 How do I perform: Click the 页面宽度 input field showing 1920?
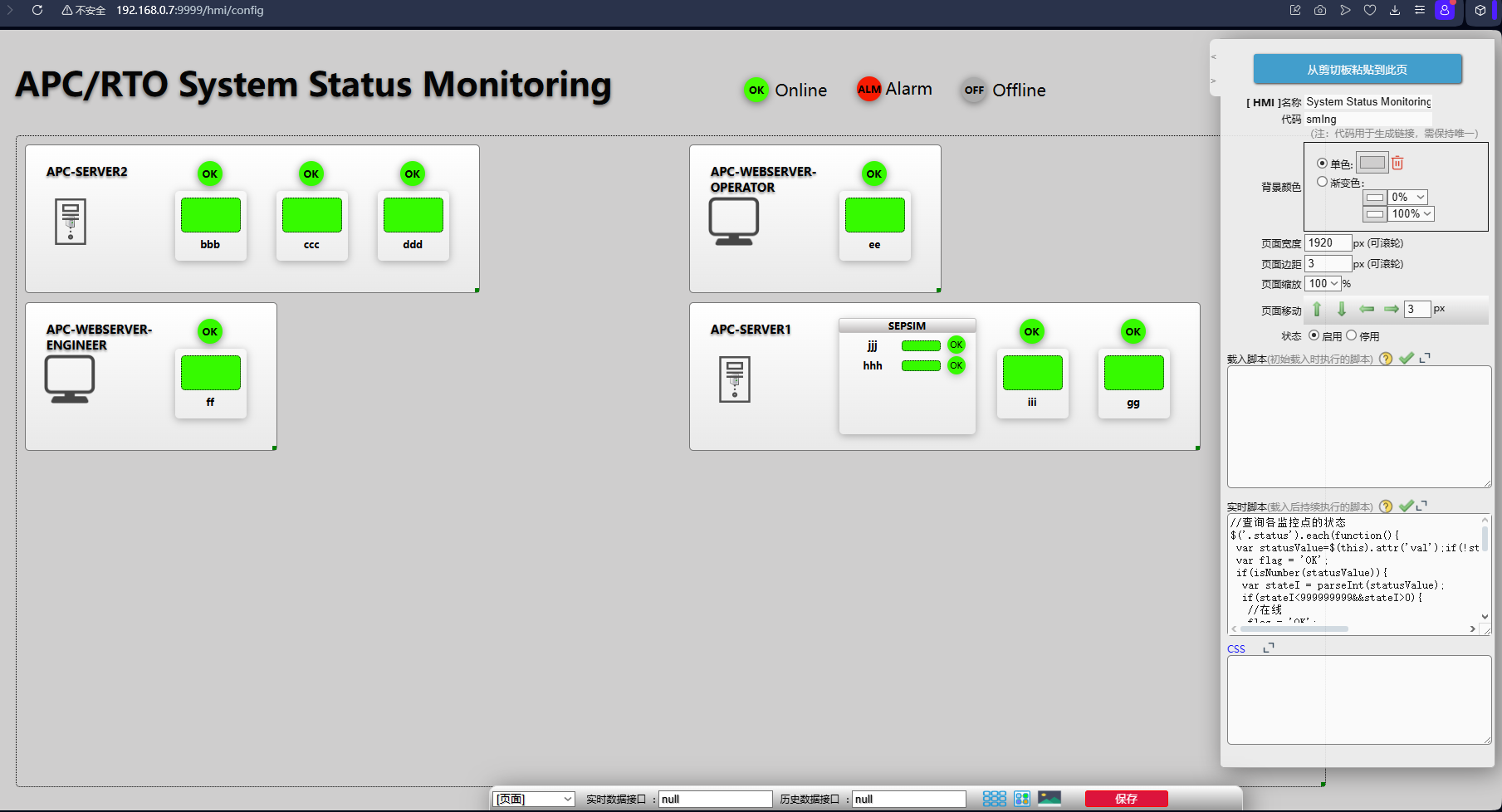pos(1328,243)
